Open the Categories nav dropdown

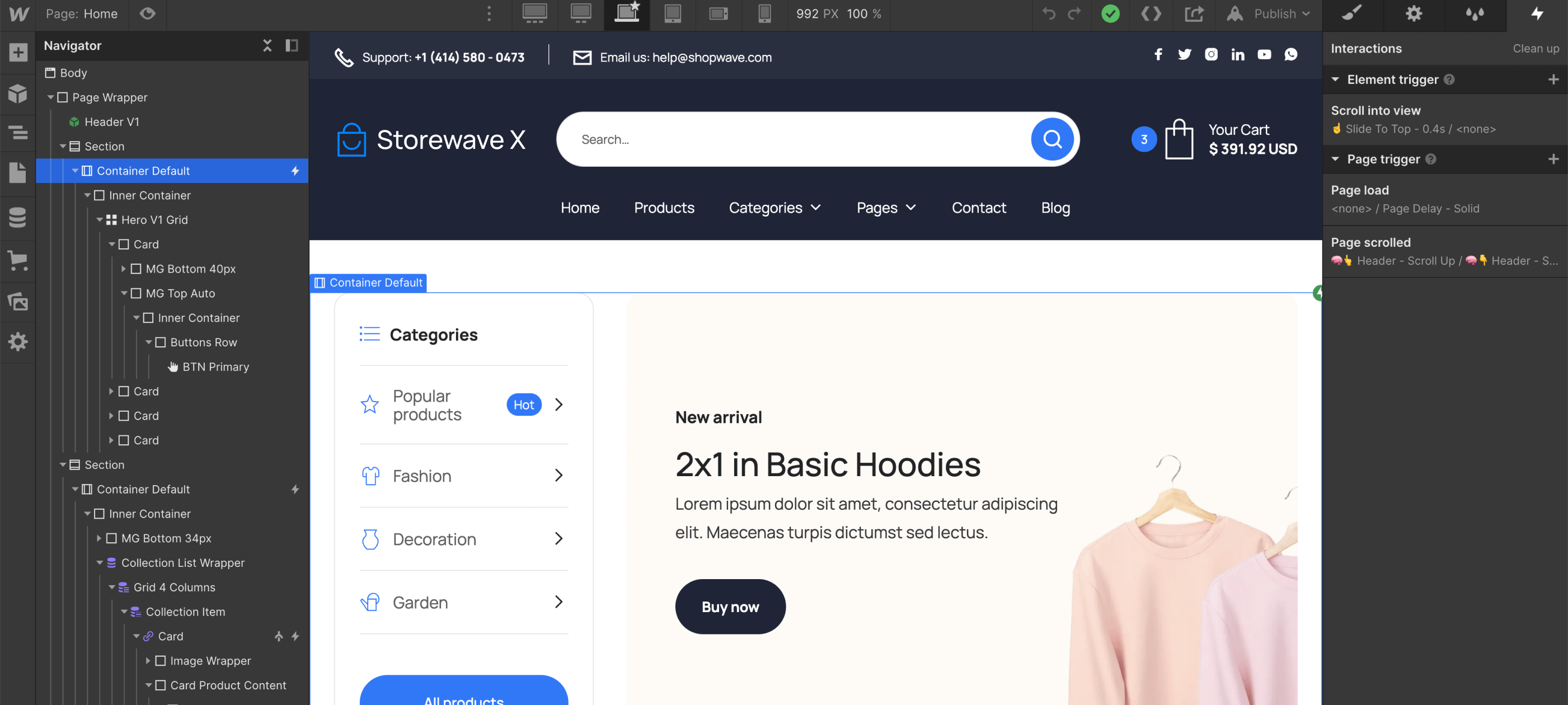point(774,208)
